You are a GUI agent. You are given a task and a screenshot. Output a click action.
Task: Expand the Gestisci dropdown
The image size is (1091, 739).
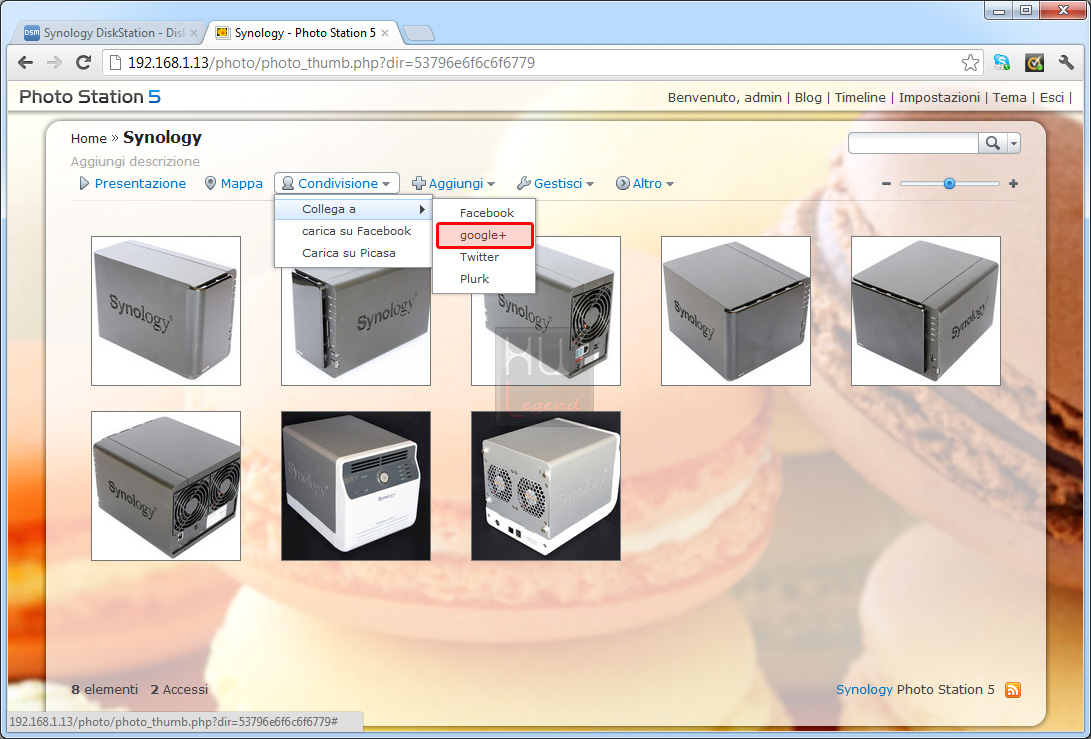(555, 184)
